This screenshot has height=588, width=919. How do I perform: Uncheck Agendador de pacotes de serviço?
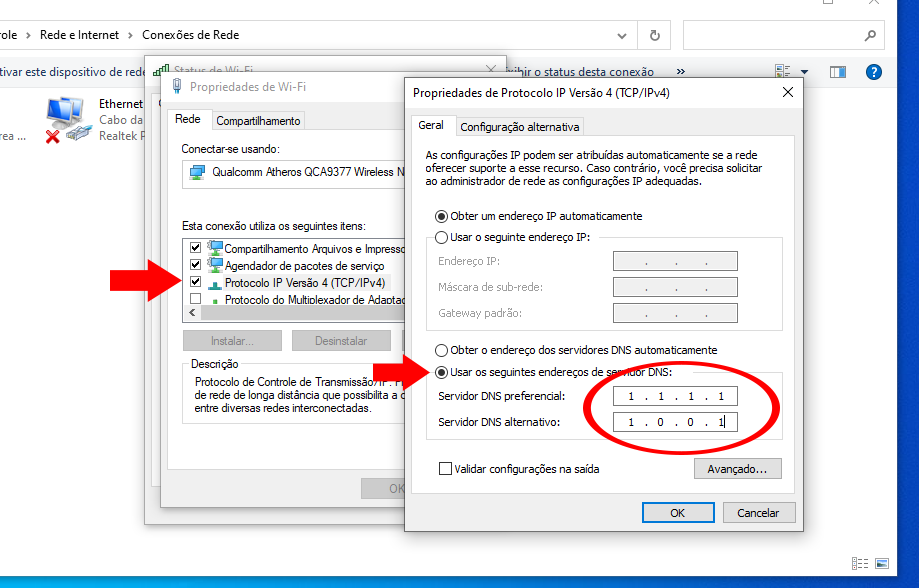(x=195, y=266)
